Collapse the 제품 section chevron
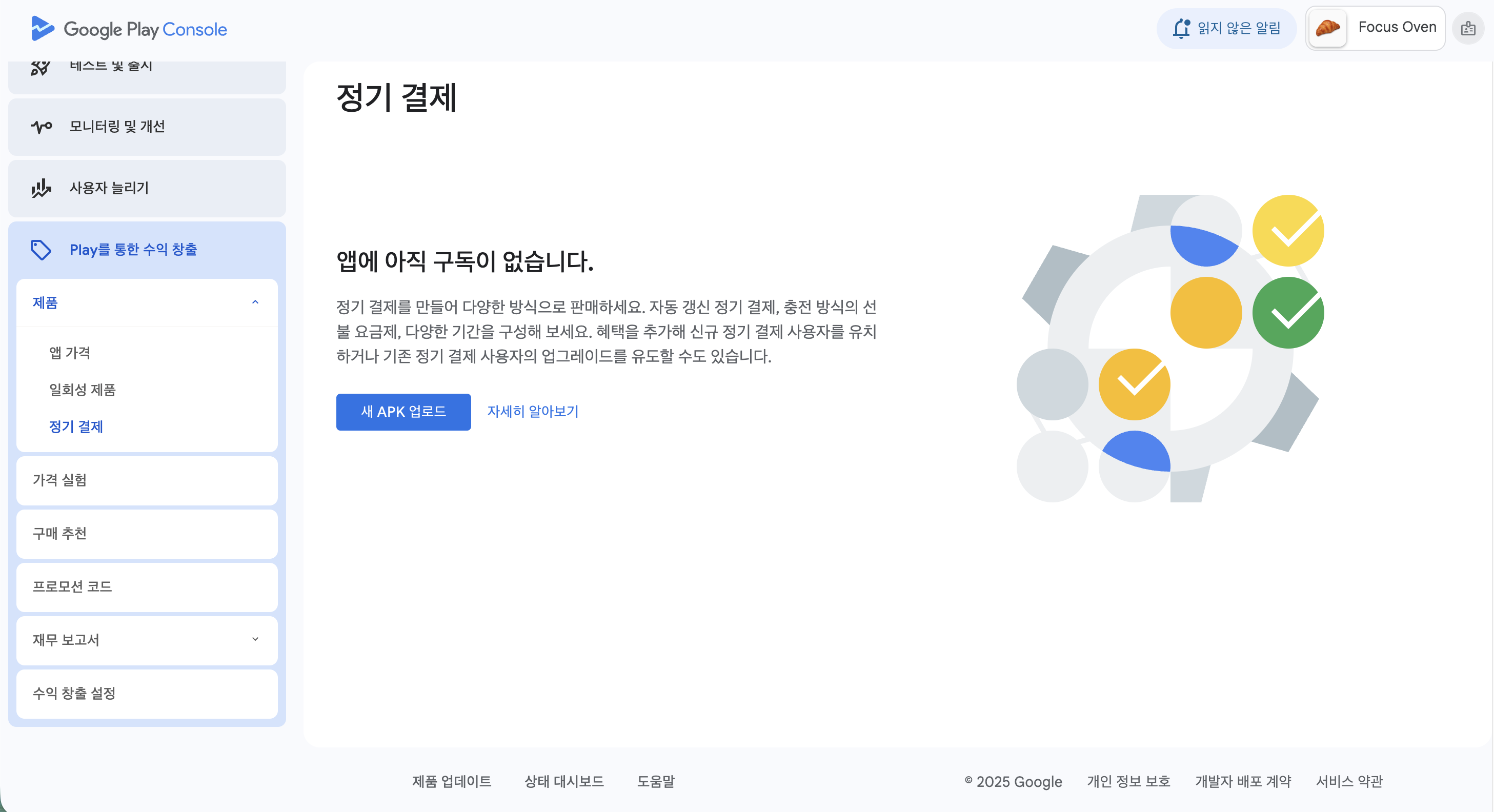1494x812 pixels. (255, 303)
